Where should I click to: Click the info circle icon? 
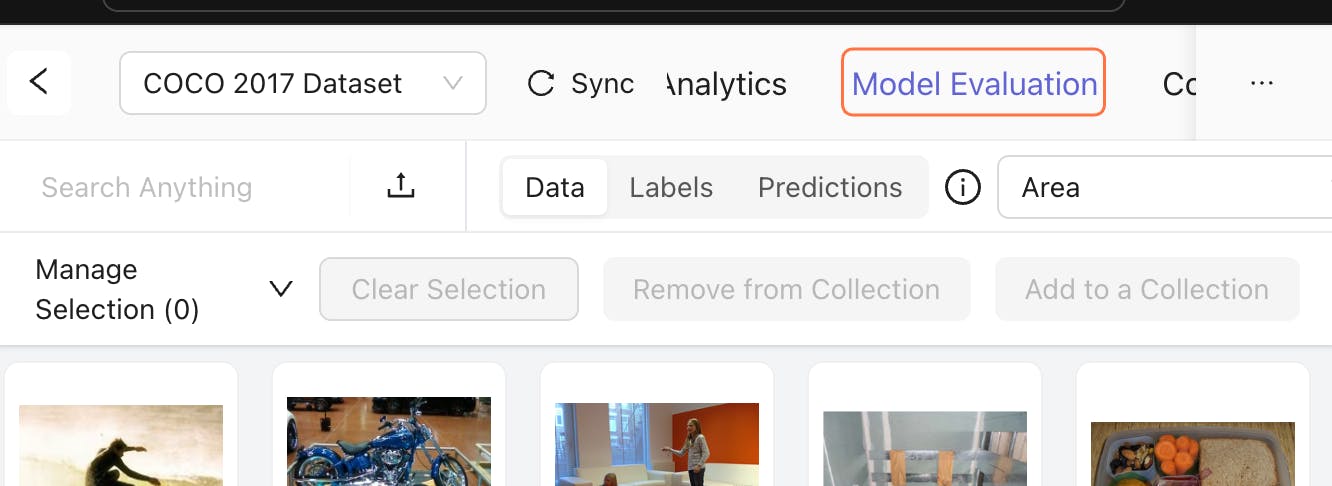pos(962,187)
